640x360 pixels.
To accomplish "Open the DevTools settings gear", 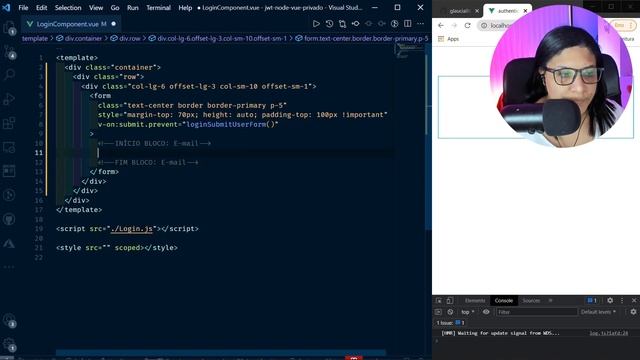I will coord(610,300).
